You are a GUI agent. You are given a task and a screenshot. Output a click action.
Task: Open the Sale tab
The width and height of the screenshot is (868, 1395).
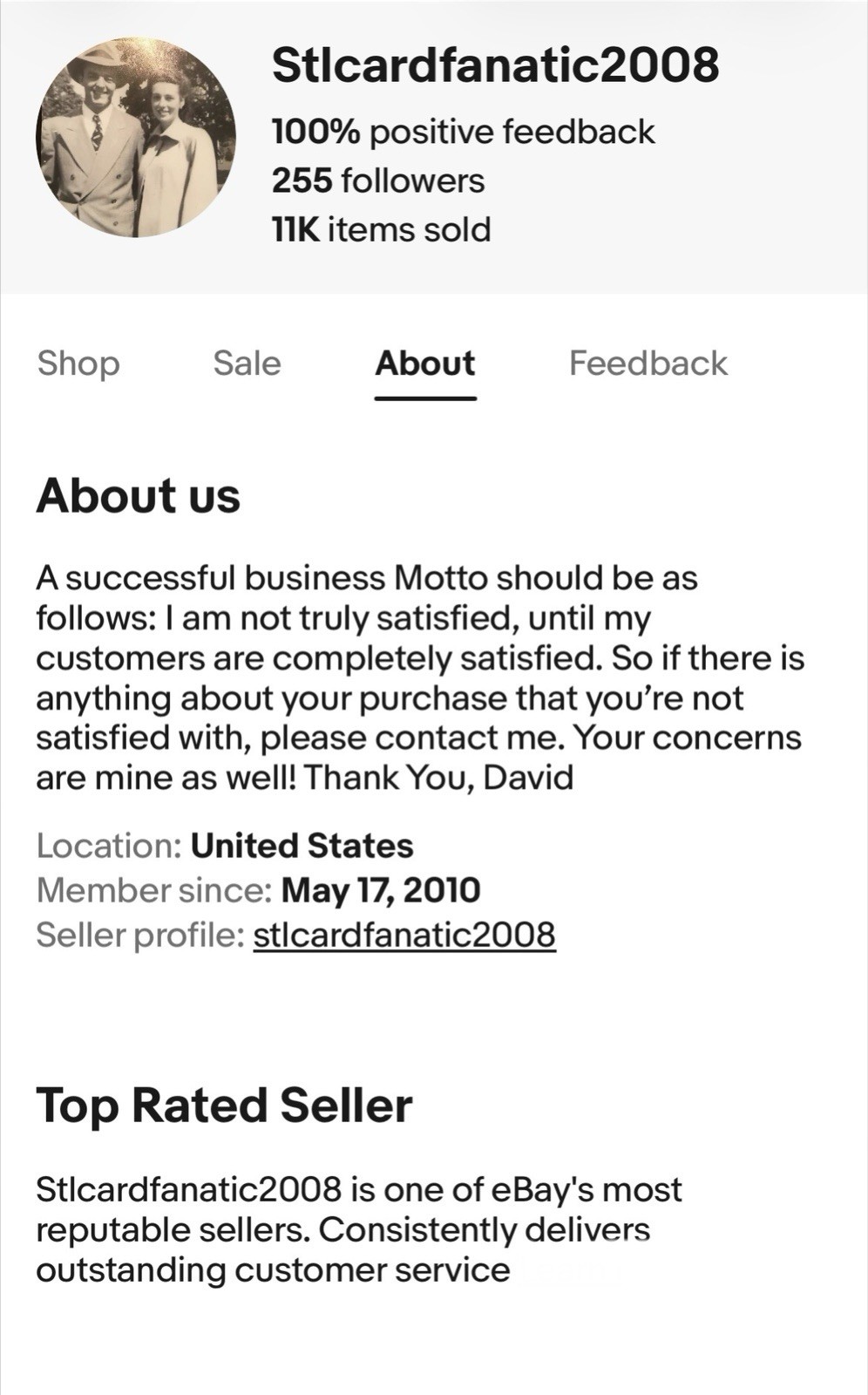point(248,364)
